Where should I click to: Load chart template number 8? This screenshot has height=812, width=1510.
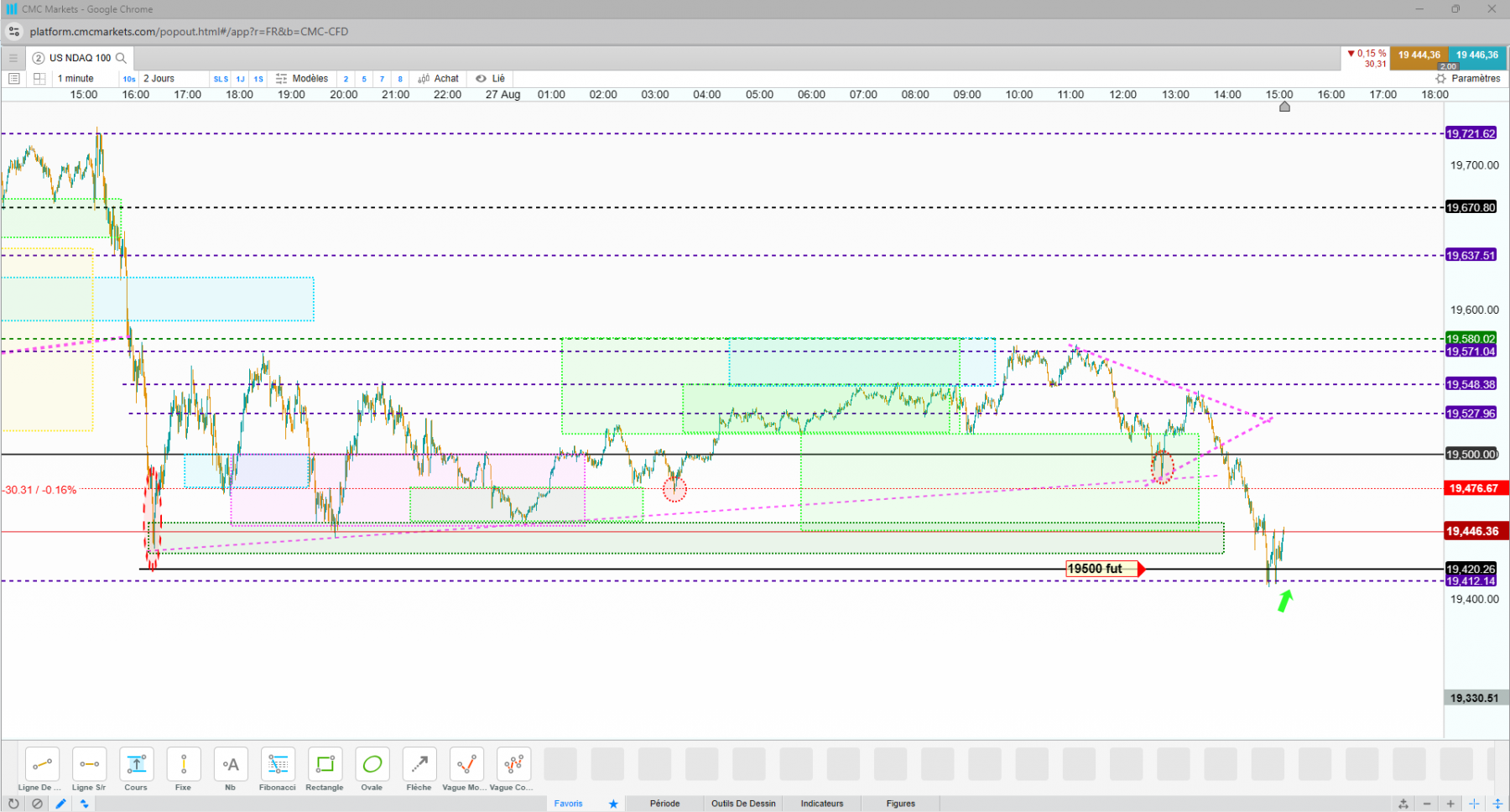click(400, 79)
